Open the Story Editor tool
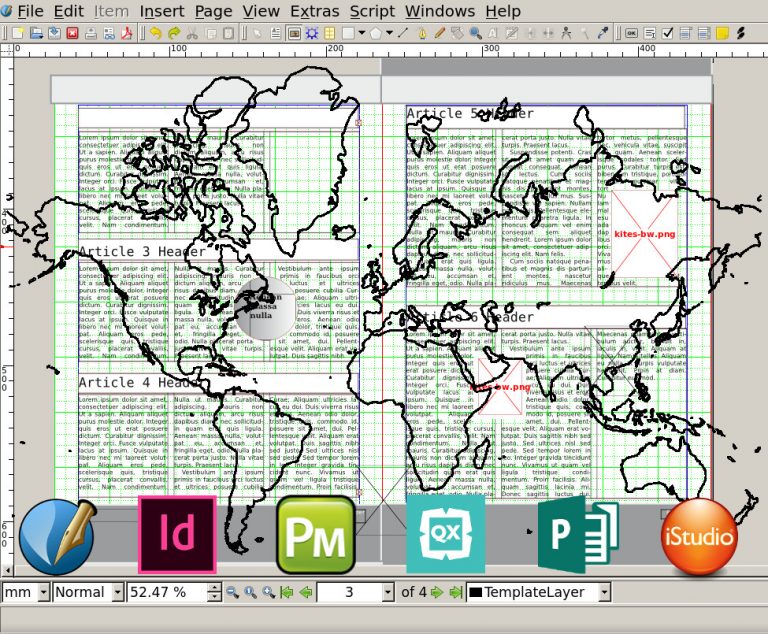This screenshot has height=634, width=768. tap(512, 33)
